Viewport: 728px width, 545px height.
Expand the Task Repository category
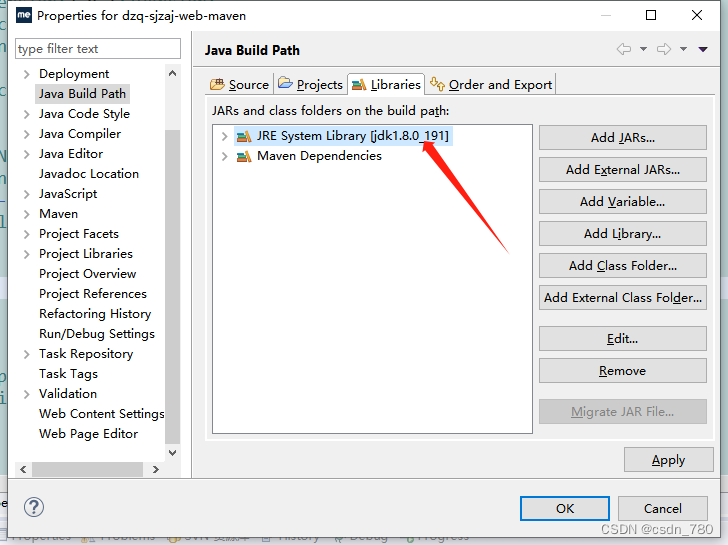(26, 354)
